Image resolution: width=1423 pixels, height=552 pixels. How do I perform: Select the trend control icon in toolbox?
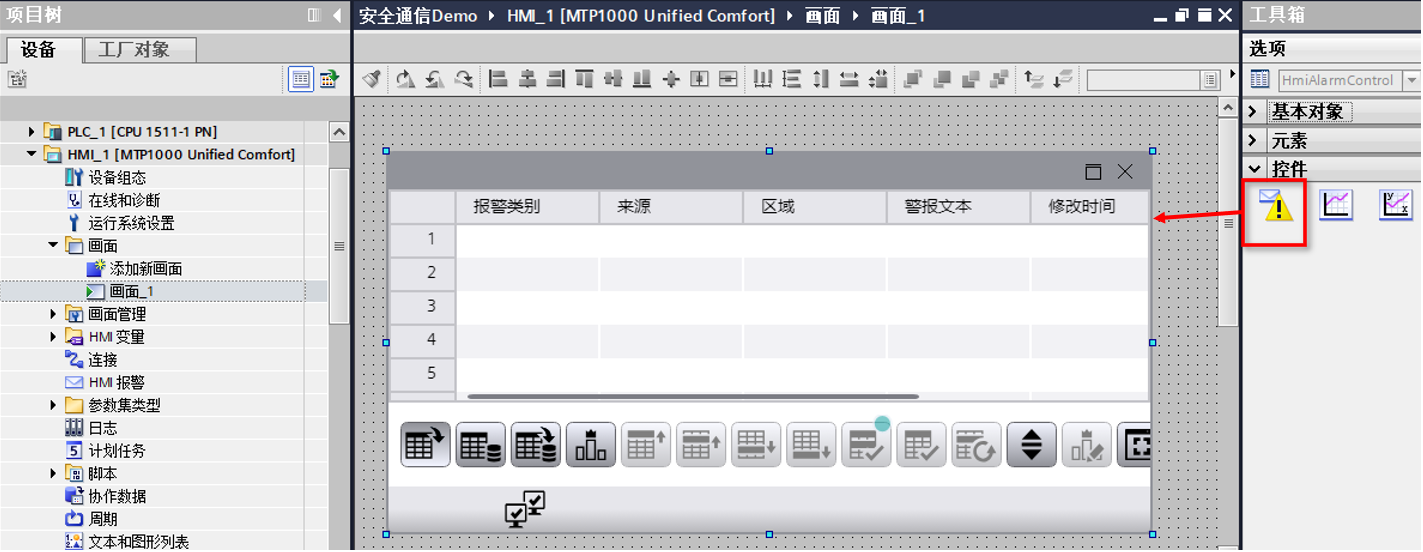point(1336,205)
